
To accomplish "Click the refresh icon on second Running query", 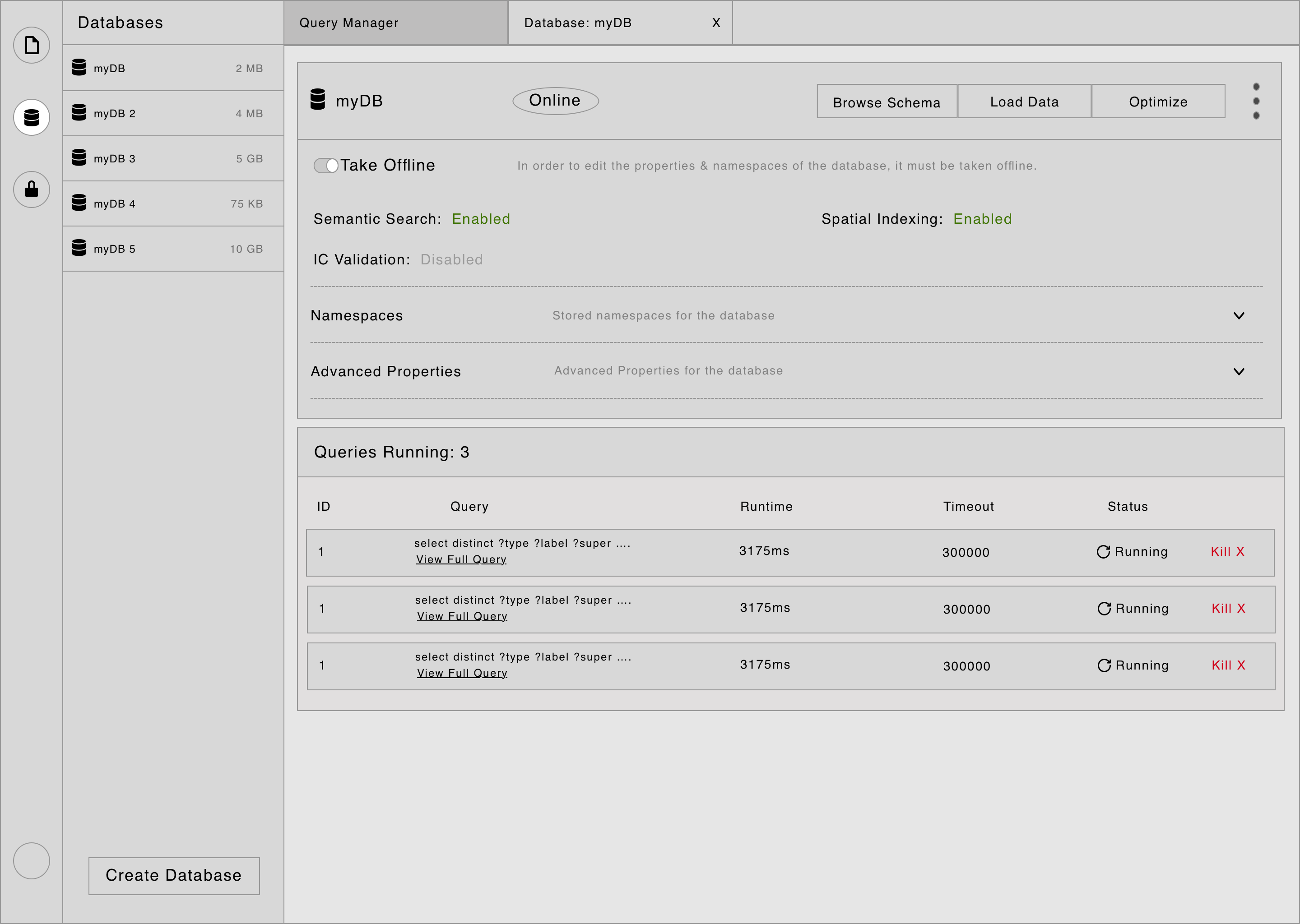I will (x=1104, y=608).
